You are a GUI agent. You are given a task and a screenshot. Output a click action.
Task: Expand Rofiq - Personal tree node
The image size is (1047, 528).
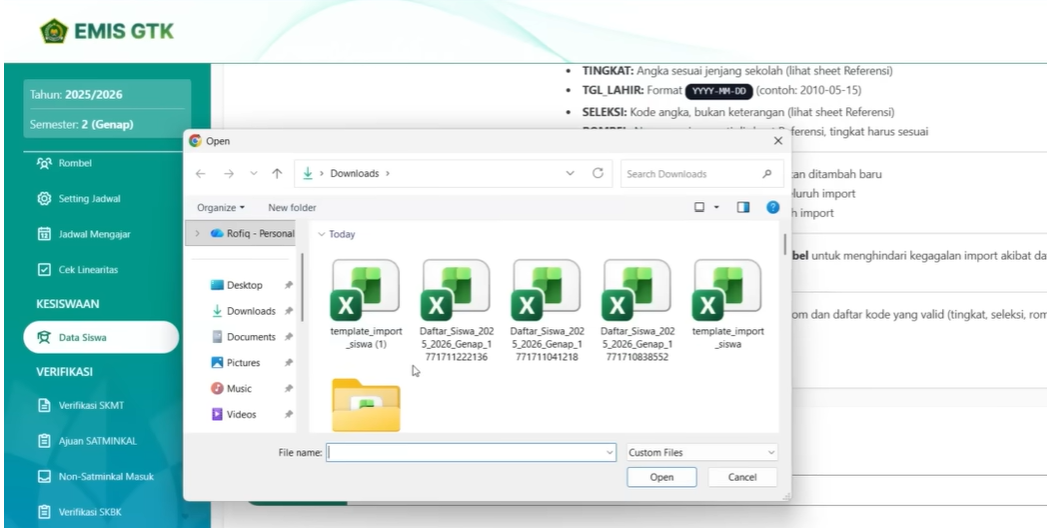pos(197,234)
